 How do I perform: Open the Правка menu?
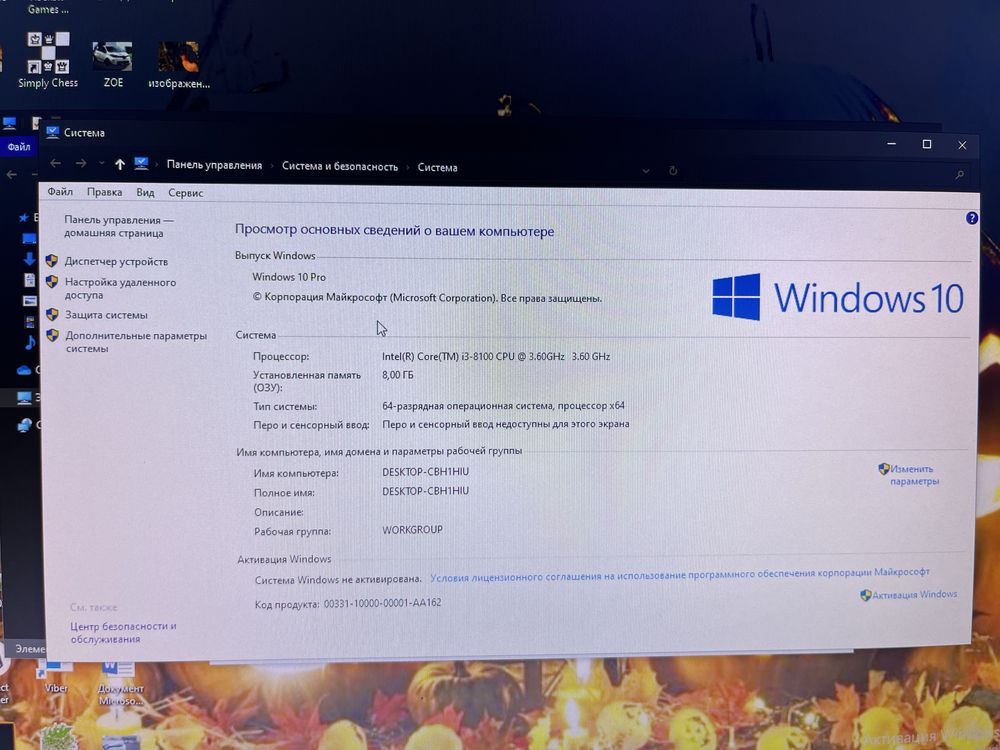point(105,192)
